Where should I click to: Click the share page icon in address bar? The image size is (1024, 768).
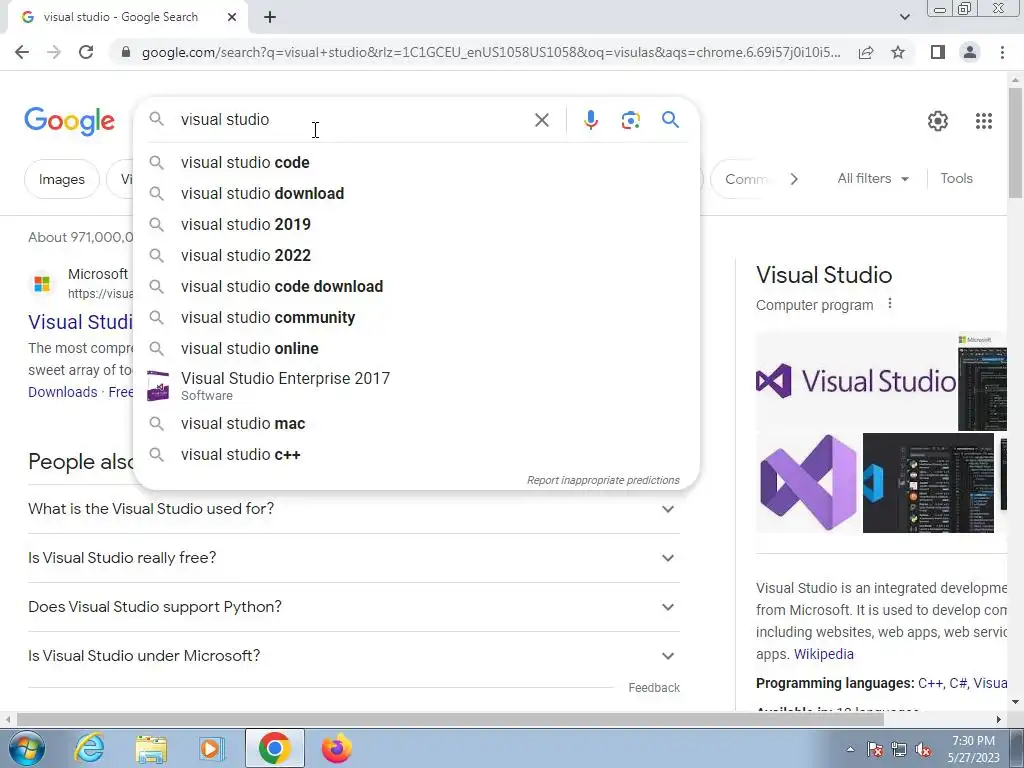point(866,52)
